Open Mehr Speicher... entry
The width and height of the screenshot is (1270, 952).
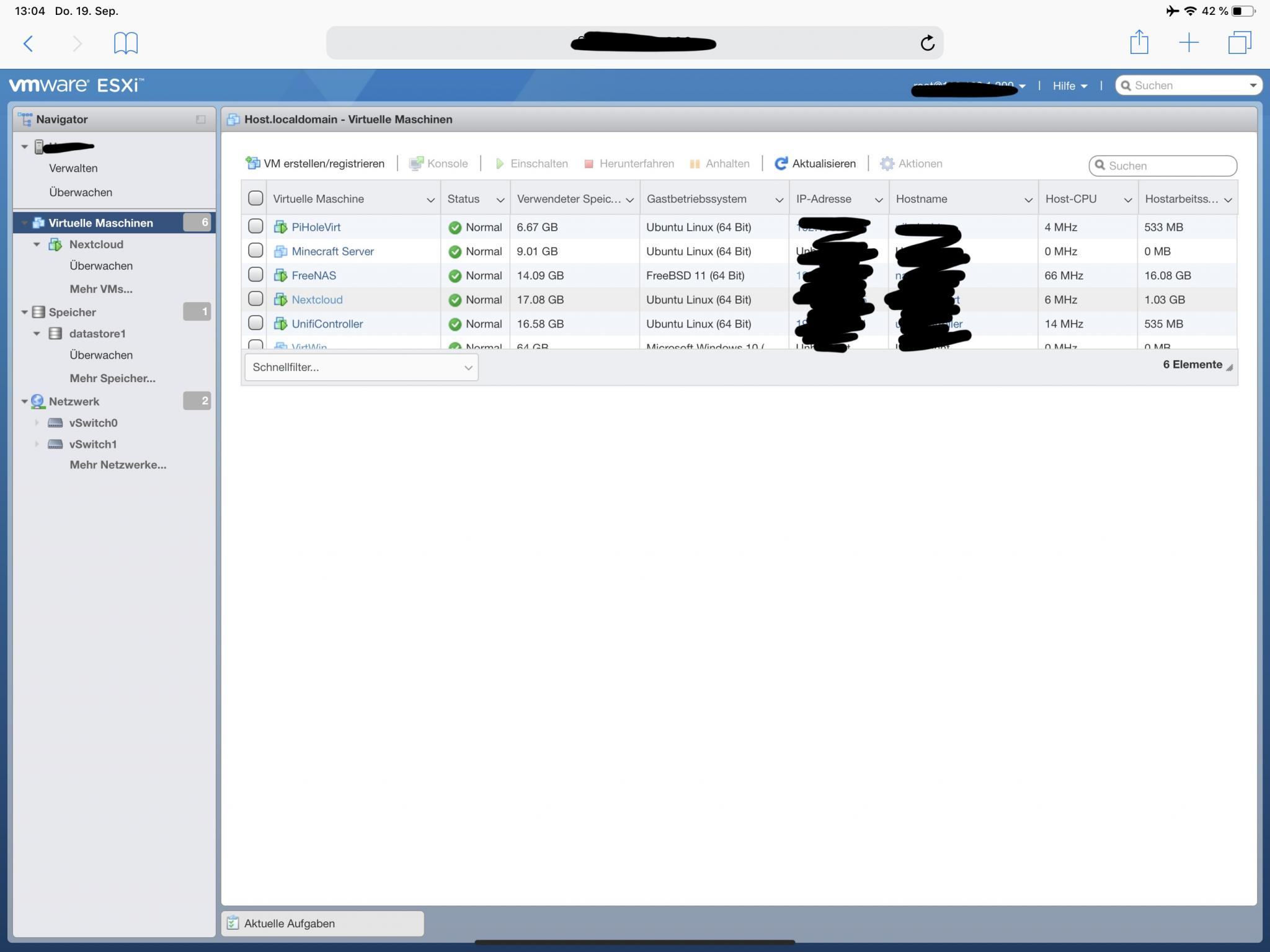[x=113, y=378]
